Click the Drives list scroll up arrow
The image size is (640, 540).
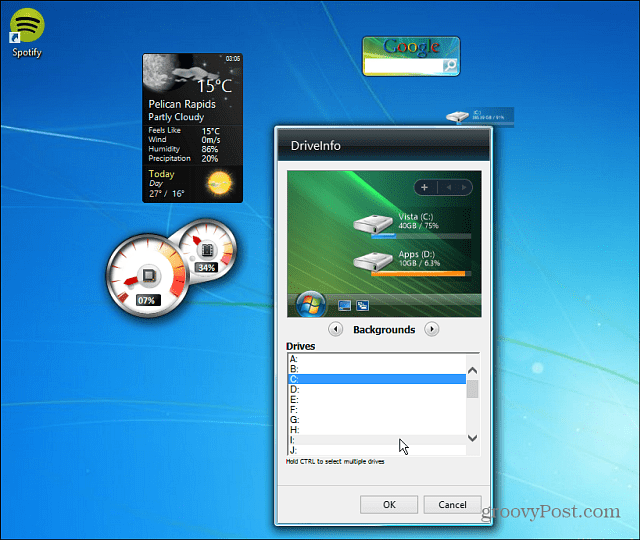[x=472, y=371]
